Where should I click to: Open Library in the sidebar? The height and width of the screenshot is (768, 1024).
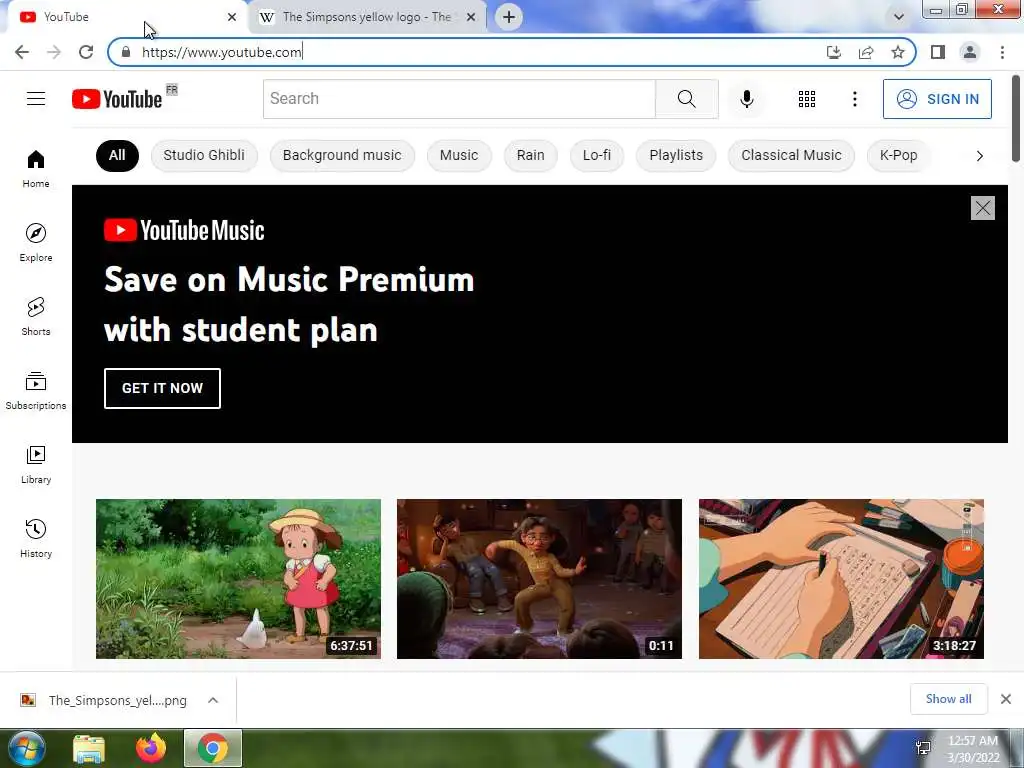pyautogui.click(x=36, y=464)
